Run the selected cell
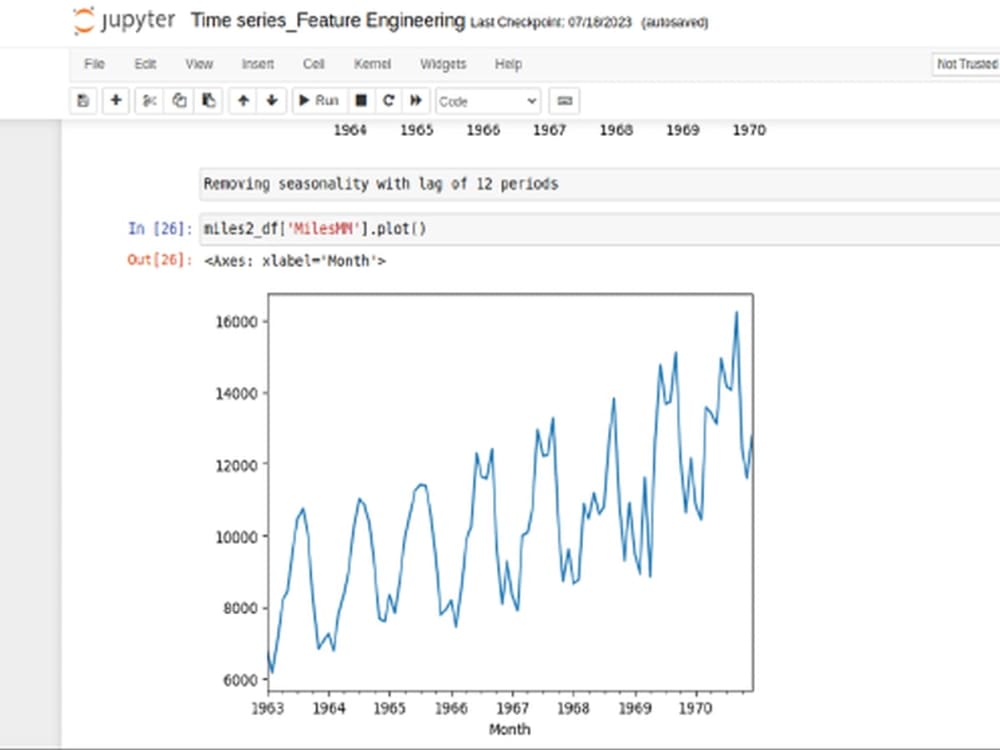 319,101
